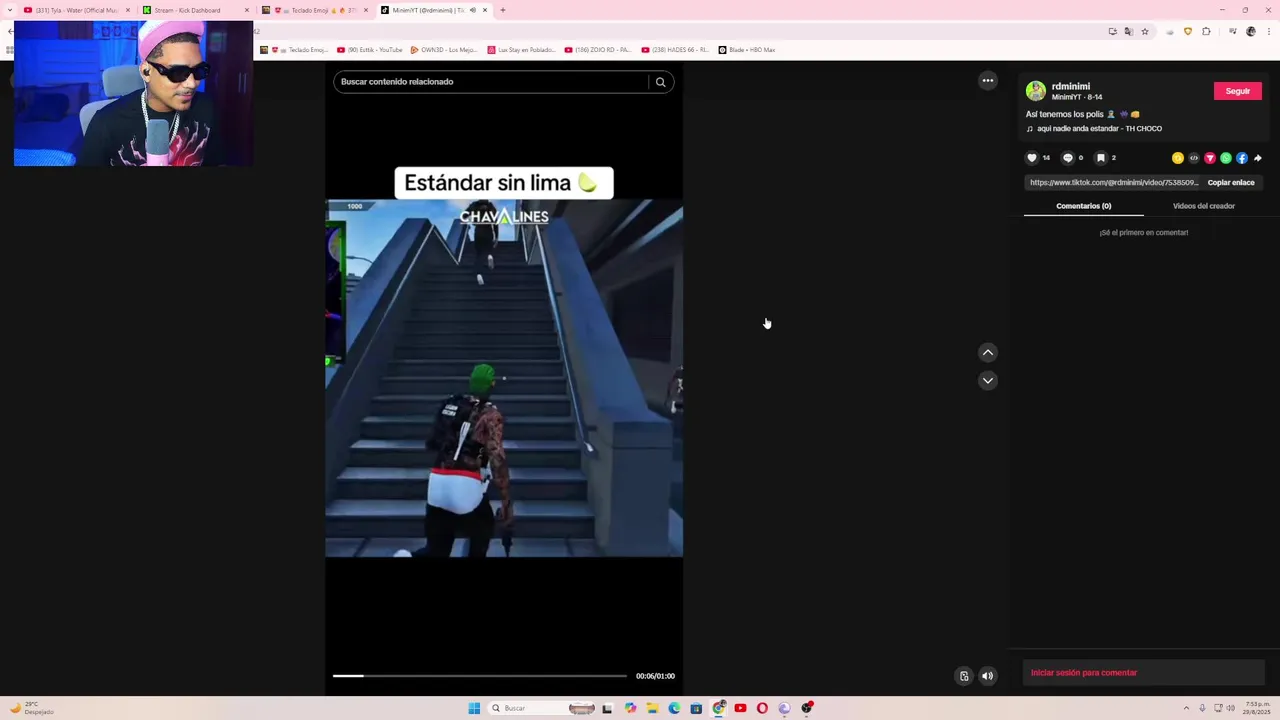Click the embed code share icon
This screenshot has width=1280, height=720.
point(1194,158)
